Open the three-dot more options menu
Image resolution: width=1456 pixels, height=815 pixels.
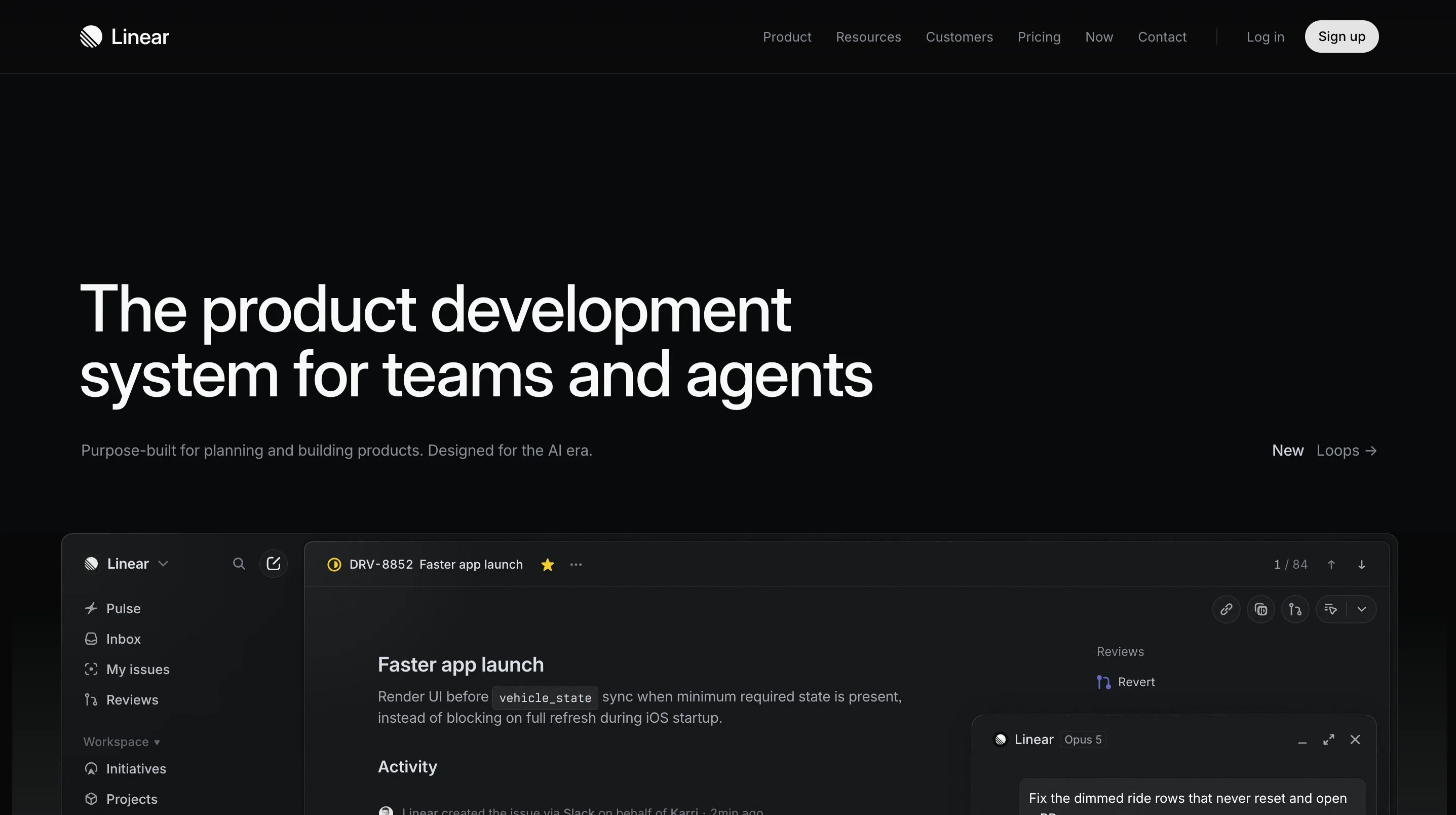pyautogui.click(x=576, y=565)
